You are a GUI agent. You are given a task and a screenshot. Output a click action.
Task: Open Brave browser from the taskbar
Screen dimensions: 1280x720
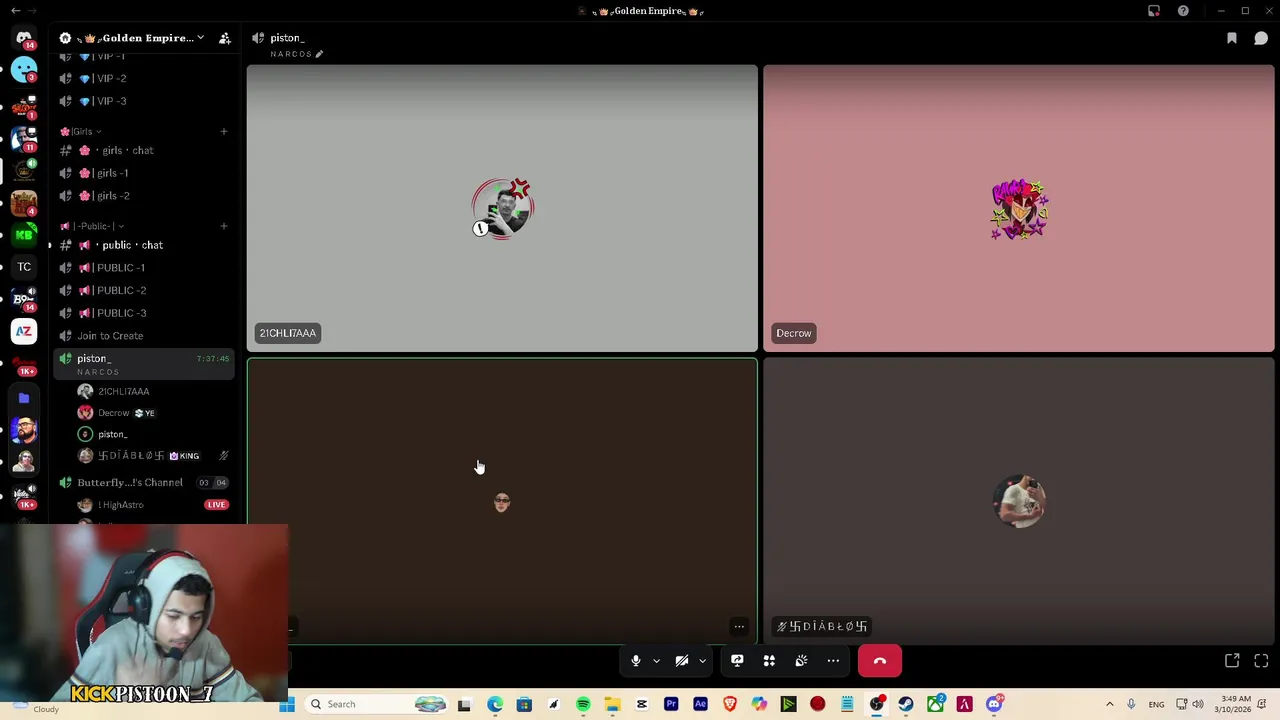point(730,704)
